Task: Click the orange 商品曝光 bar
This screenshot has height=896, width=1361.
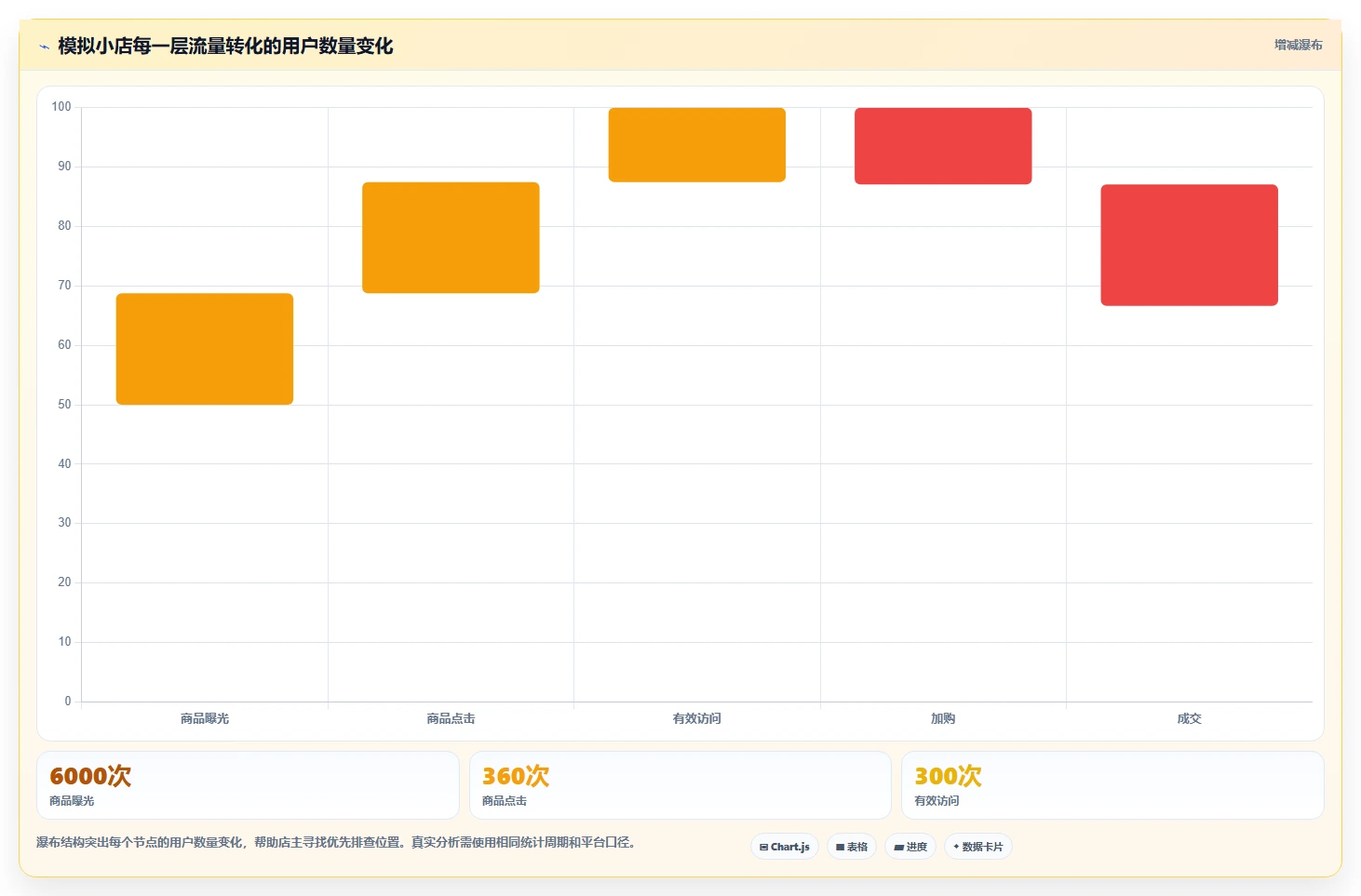Action: [205, 349]
